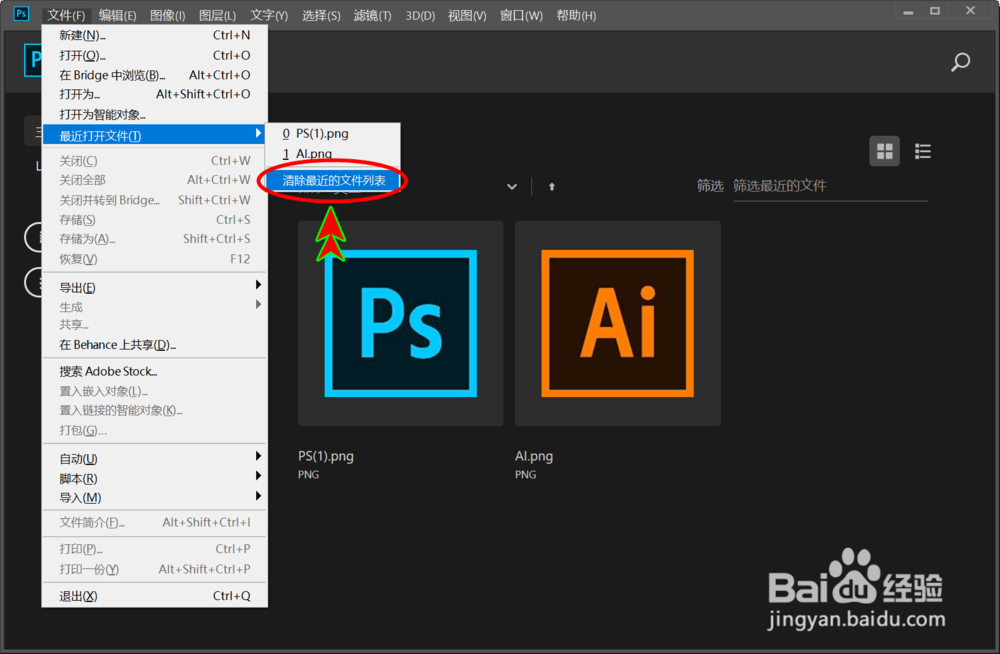
Task: Select recent file 0 PS(1).png
Action: (333, 133)
